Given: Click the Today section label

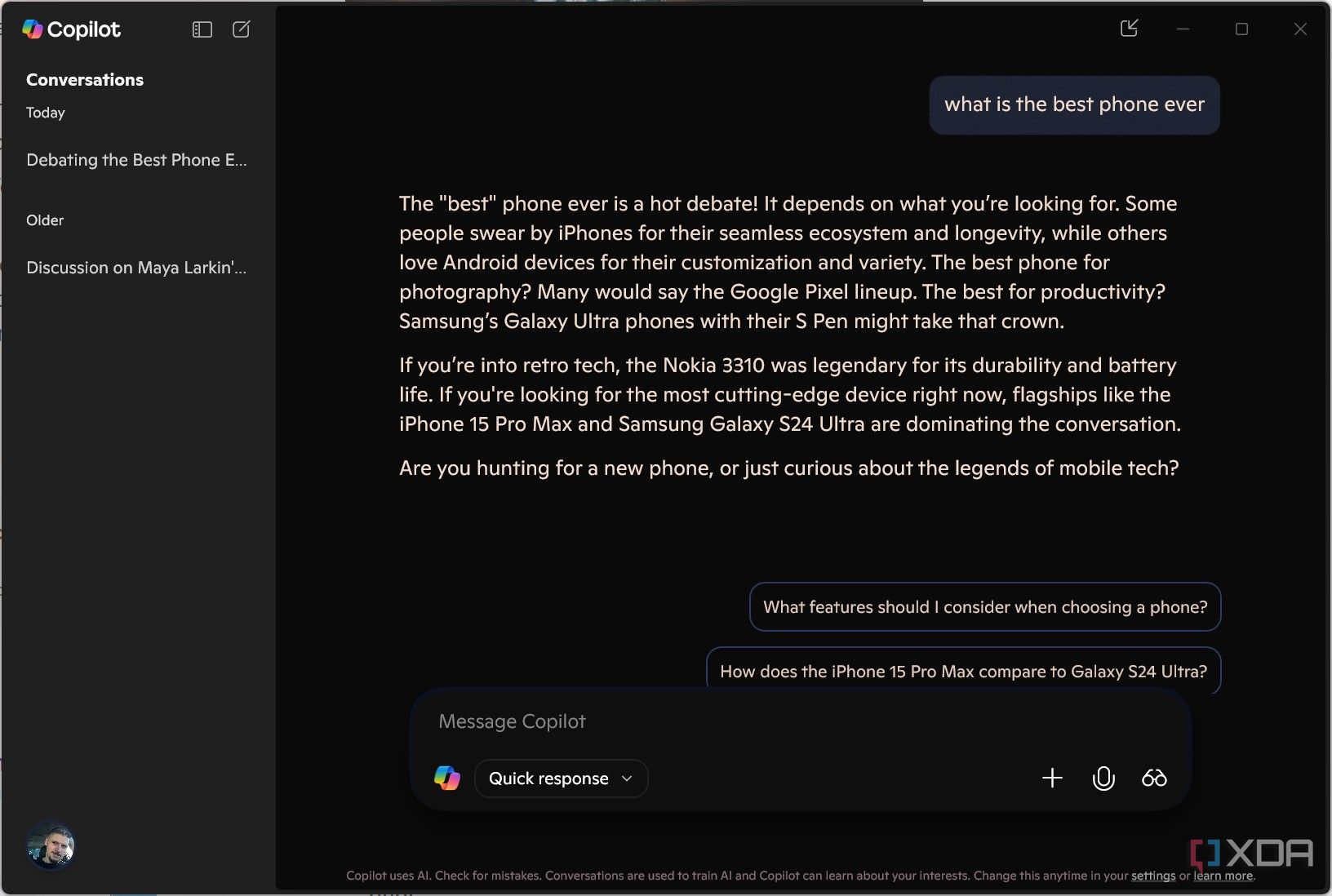Looking at the screenshot, I should (46, 113).
